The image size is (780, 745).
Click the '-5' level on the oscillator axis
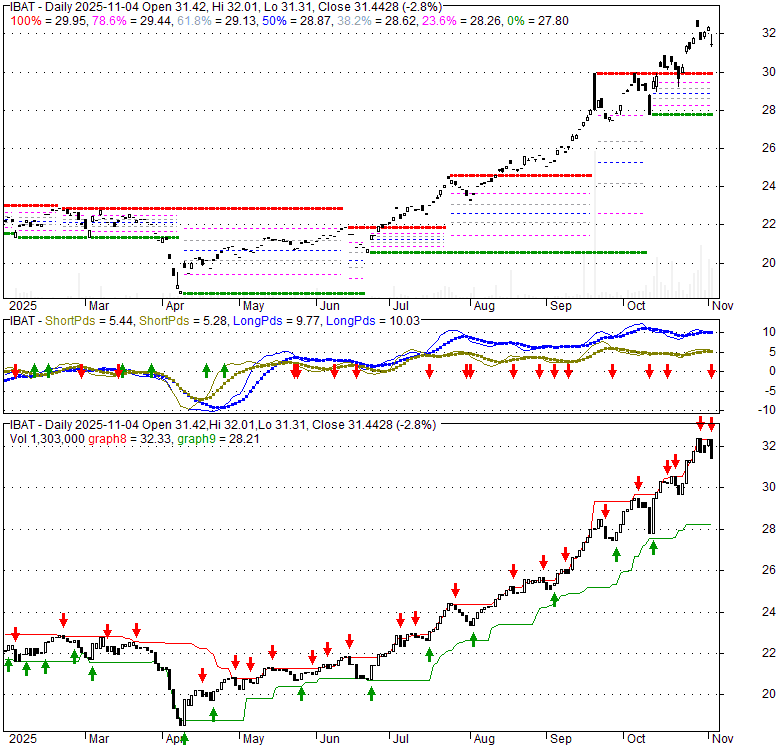[x=770, y=391]
